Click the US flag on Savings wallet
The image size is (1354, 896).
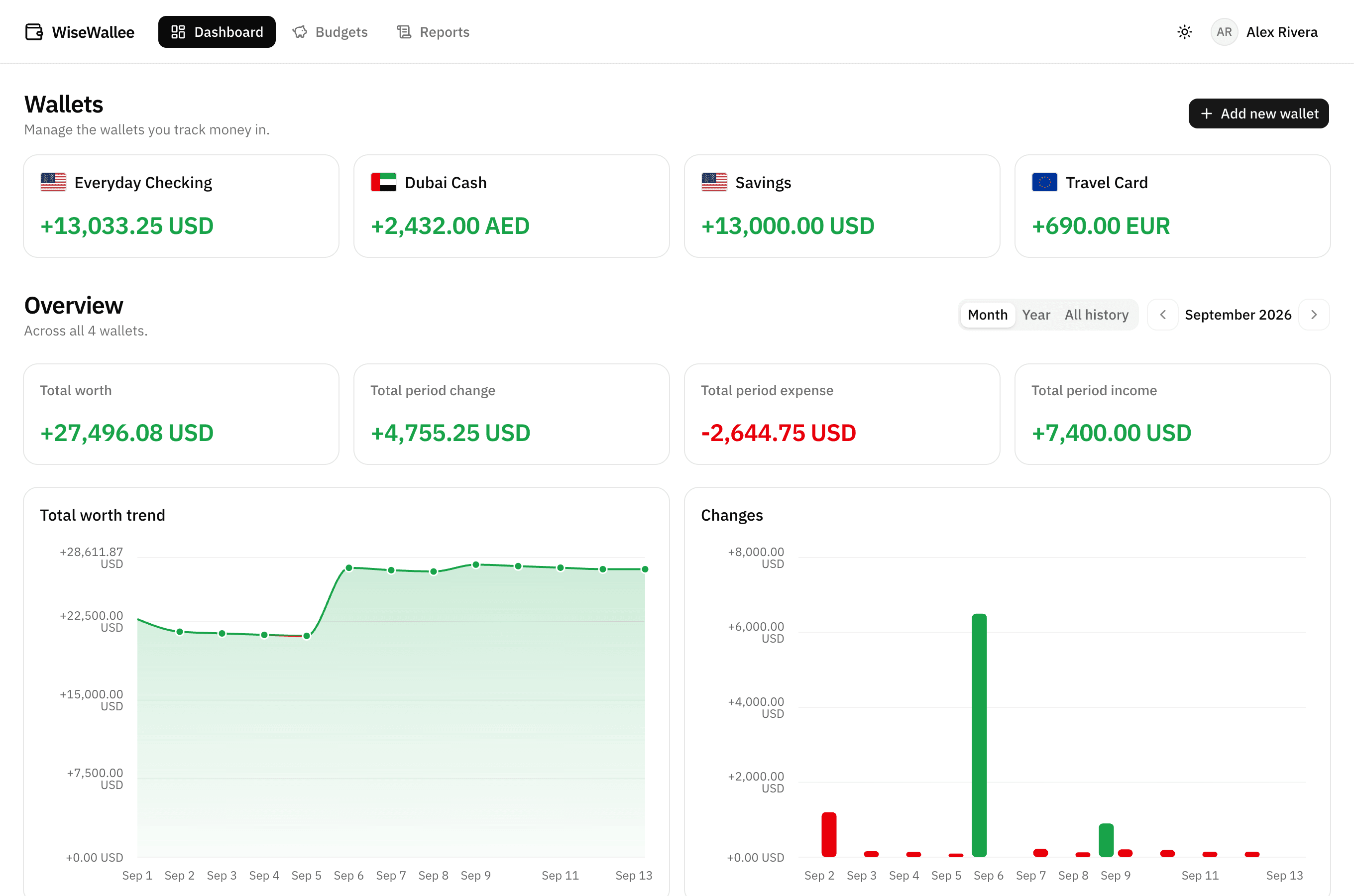[x=714, y=182]
